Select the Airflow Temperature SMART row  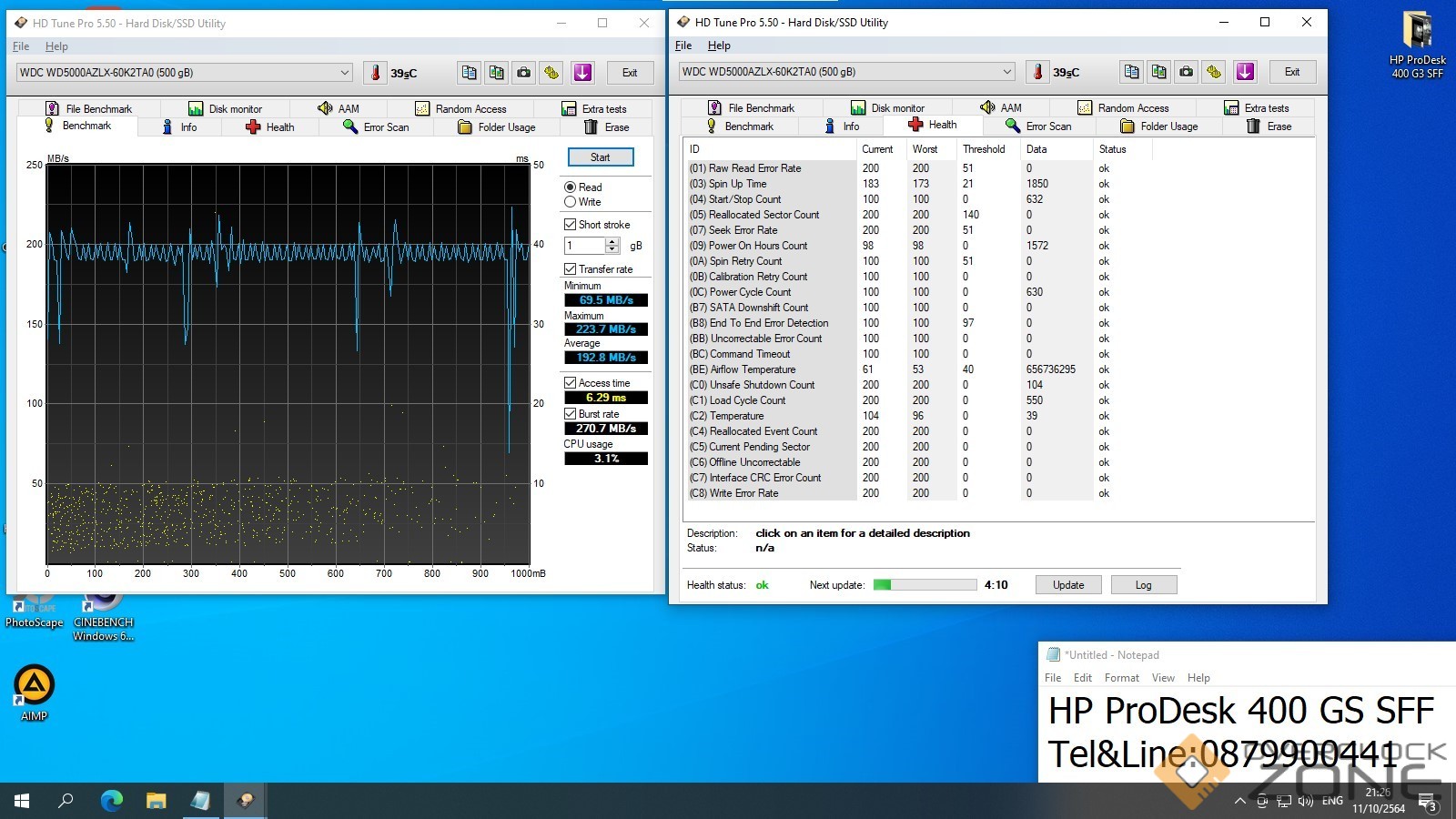point(753,369)
